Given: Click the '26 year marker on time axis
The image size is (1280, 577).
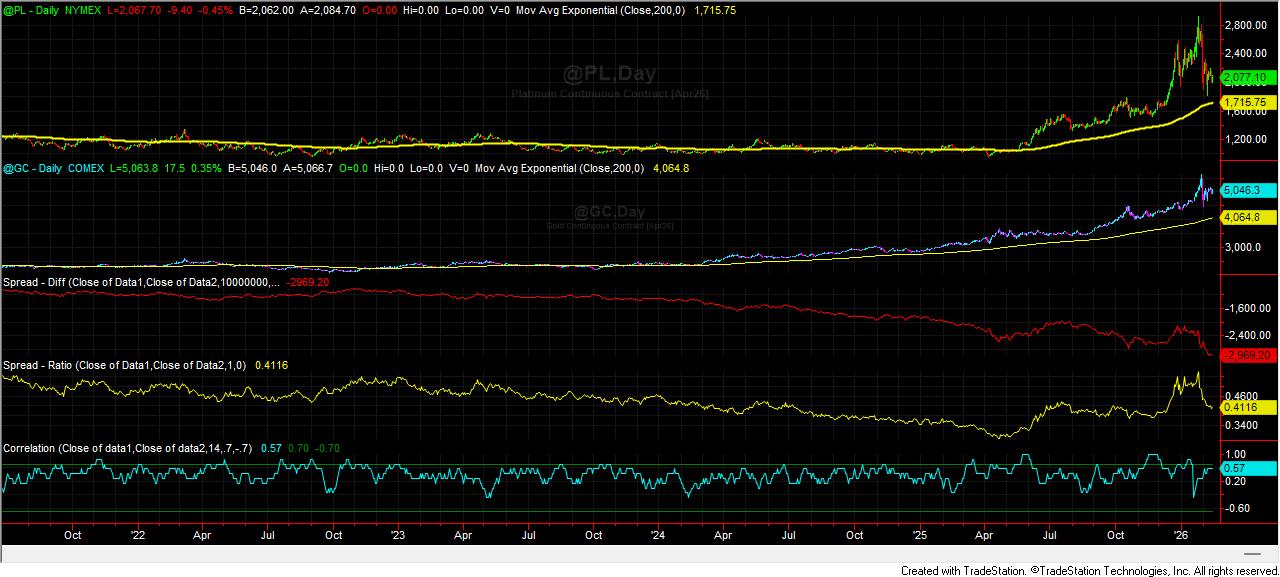Looking at the screenshot, I should click(1180, 534).
